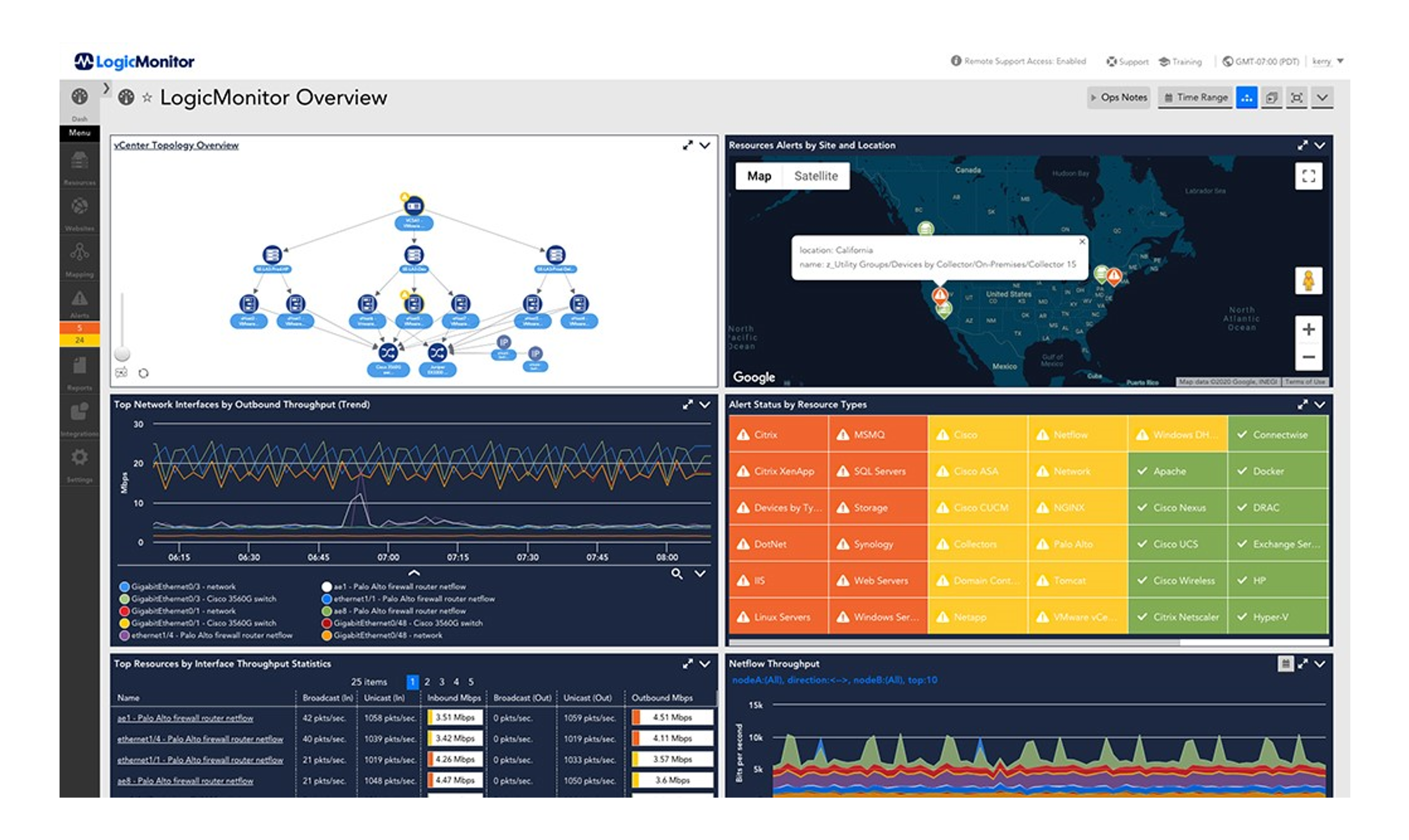Toggle ae8 - Palo Alto legend series
This screenshot has height=840, width=1409.
pos(394,611)
